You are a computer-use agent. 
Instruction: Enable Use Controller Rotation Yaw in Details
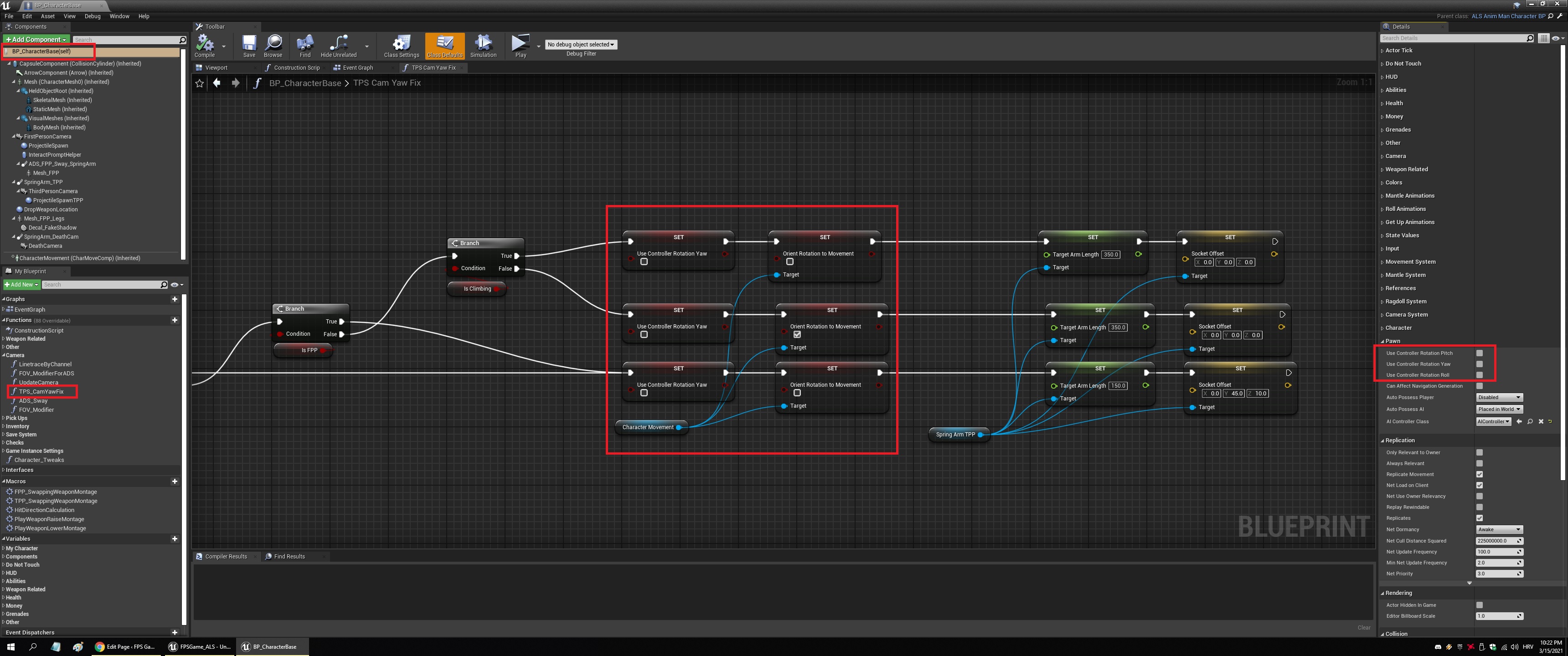pyautogui.click(x=1480, y=364)
